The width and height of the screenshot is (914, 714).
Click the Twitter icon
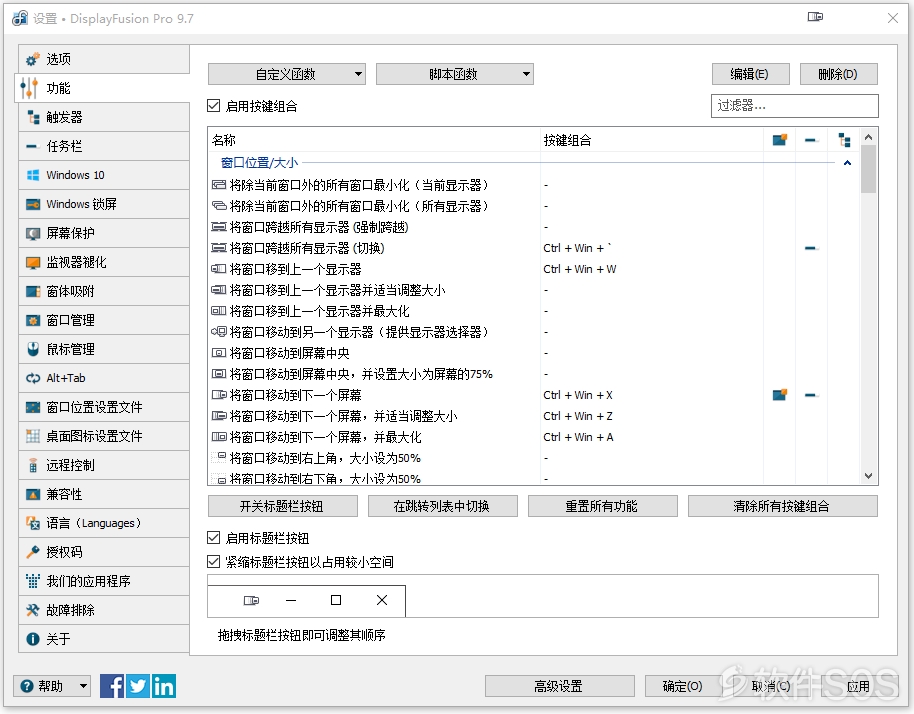click(x=138, y=686)
